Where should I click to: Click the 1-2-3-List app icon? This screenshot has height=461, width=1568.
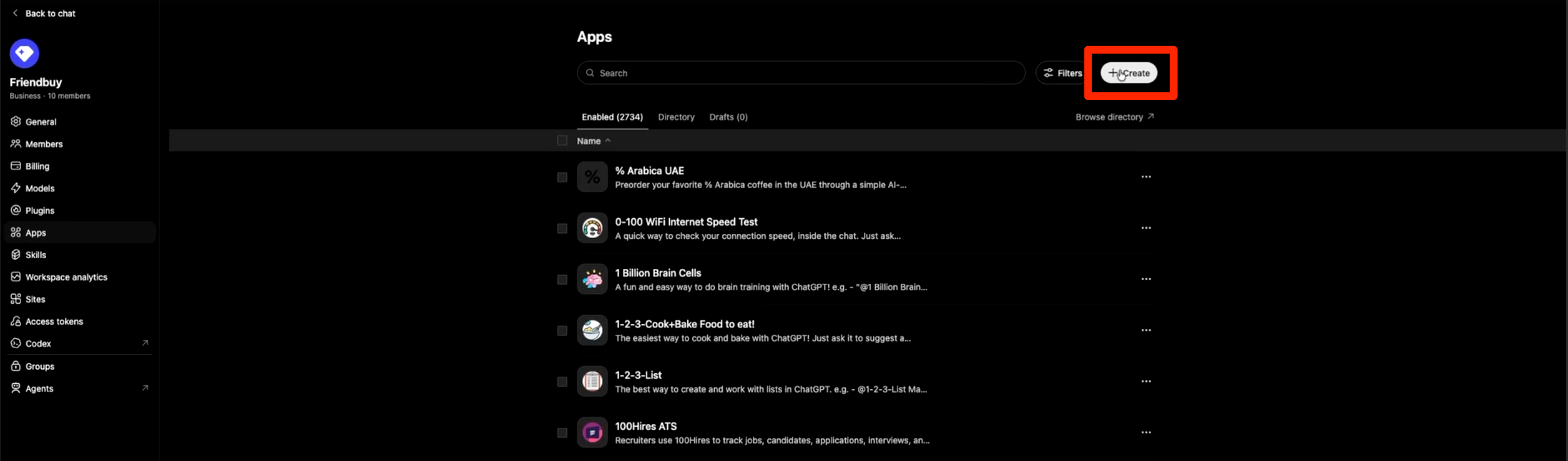592,382
